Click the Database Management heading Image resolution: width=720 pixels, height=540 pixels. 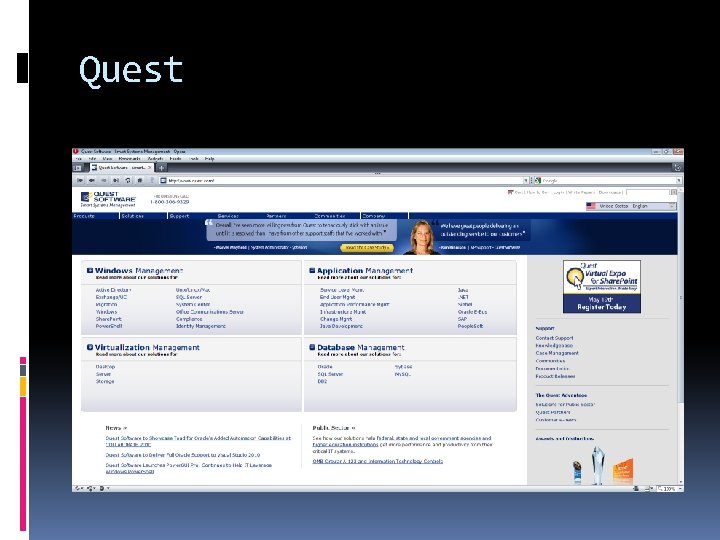click(360, 348)
